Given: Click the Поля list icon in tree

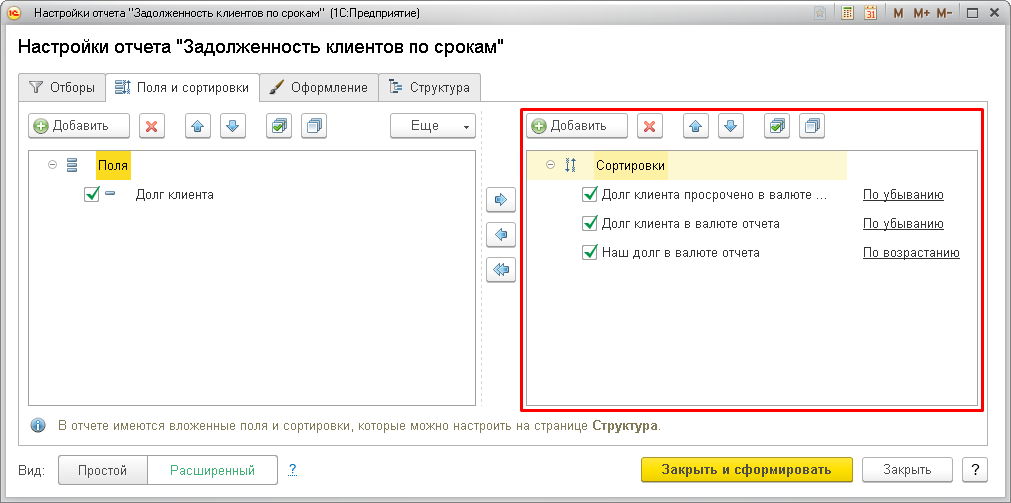Looking at the screenshot, I should (72, 165).
